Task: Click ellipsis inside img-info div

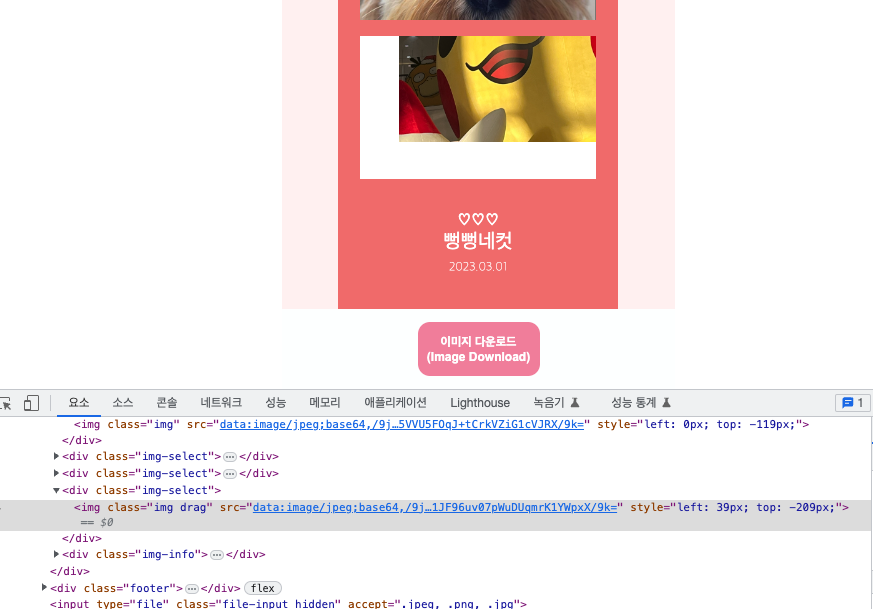Action: click(217, 555)
